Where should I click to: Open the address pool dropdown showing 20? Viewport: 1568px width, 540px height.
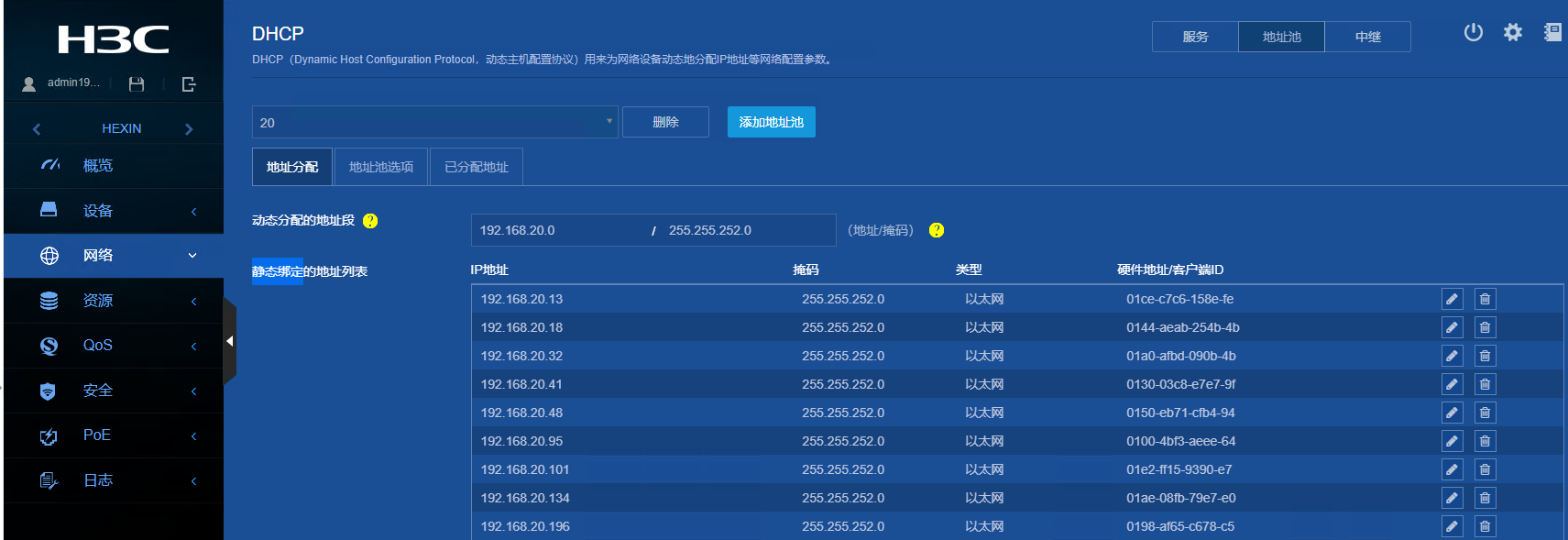click(435, 122)
